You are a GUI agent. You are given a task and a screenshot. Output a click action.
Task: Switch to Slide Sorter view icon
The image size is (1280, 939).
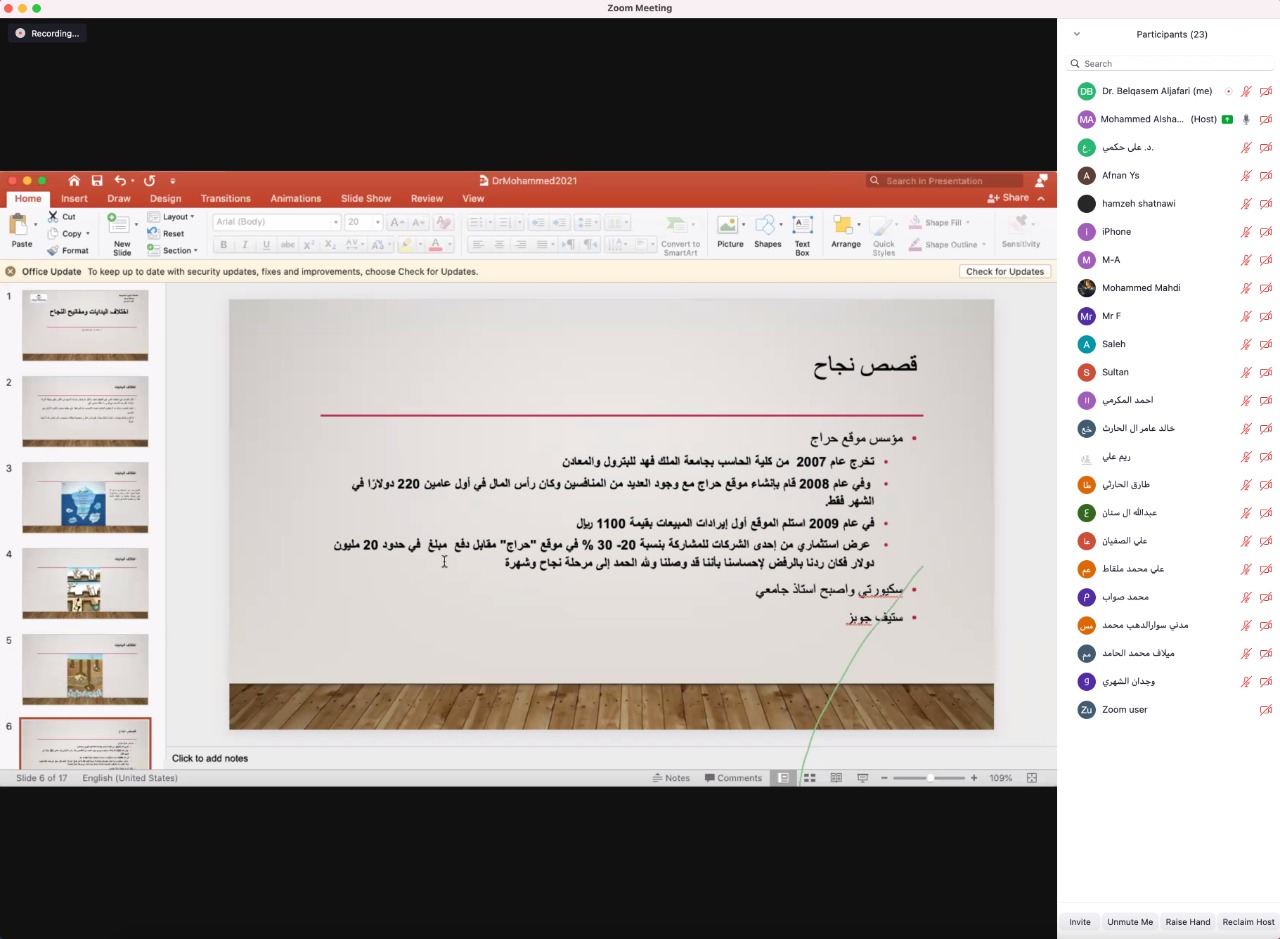810,778
